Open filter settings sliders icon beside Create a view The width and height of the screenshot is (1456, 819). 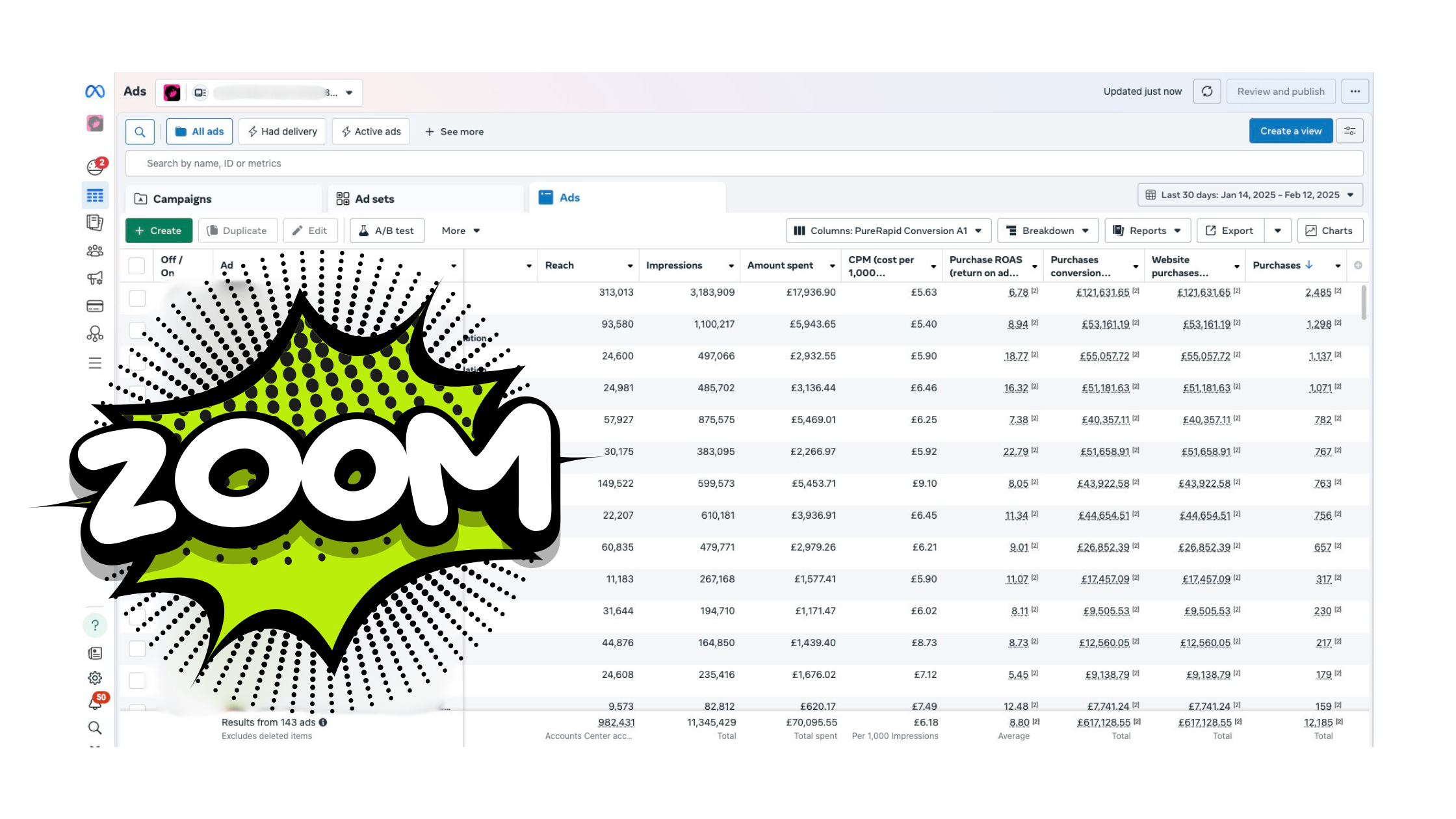(1350, 131)
